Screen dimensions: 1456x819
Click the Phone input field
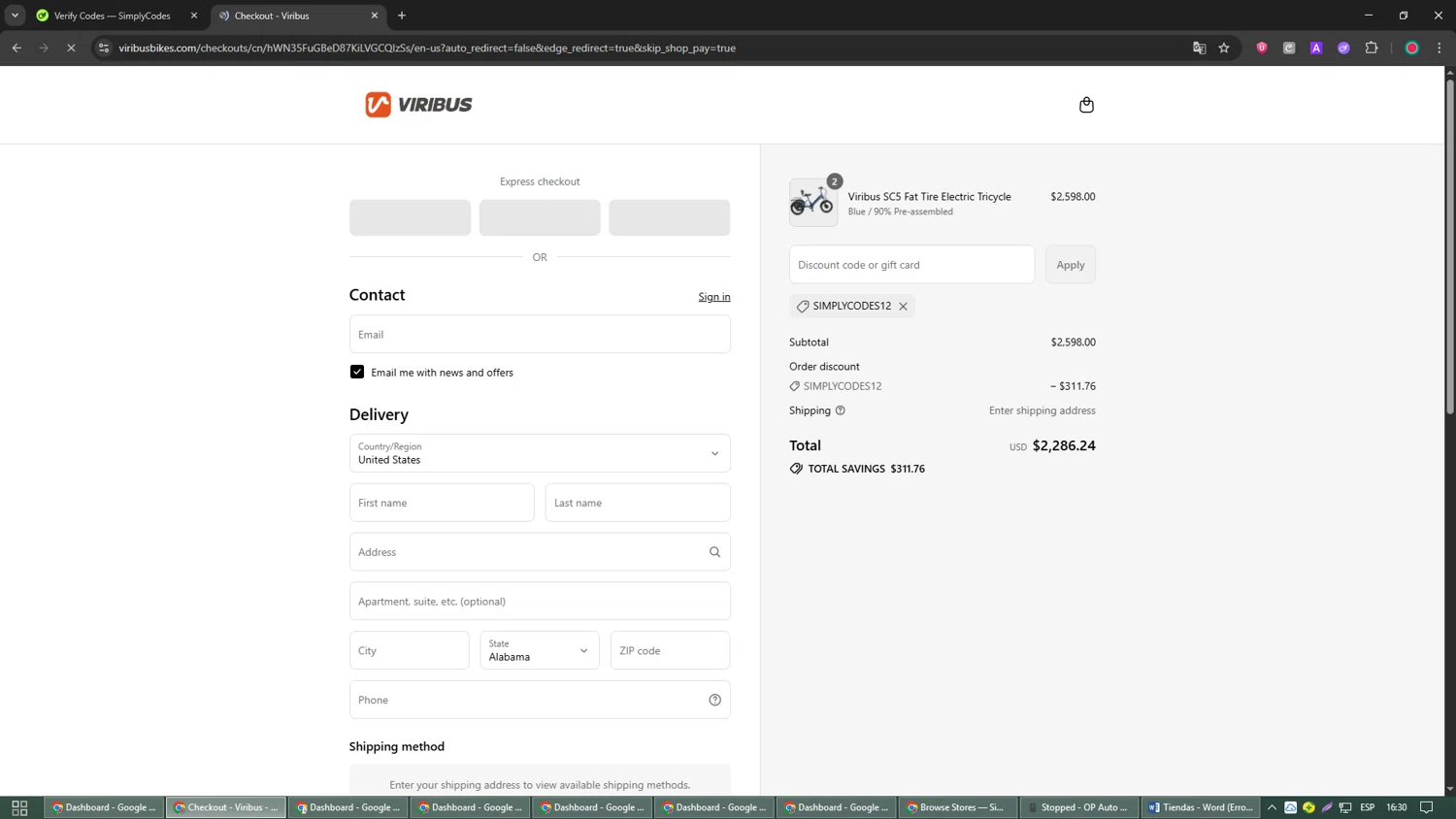tap(540, 700)
